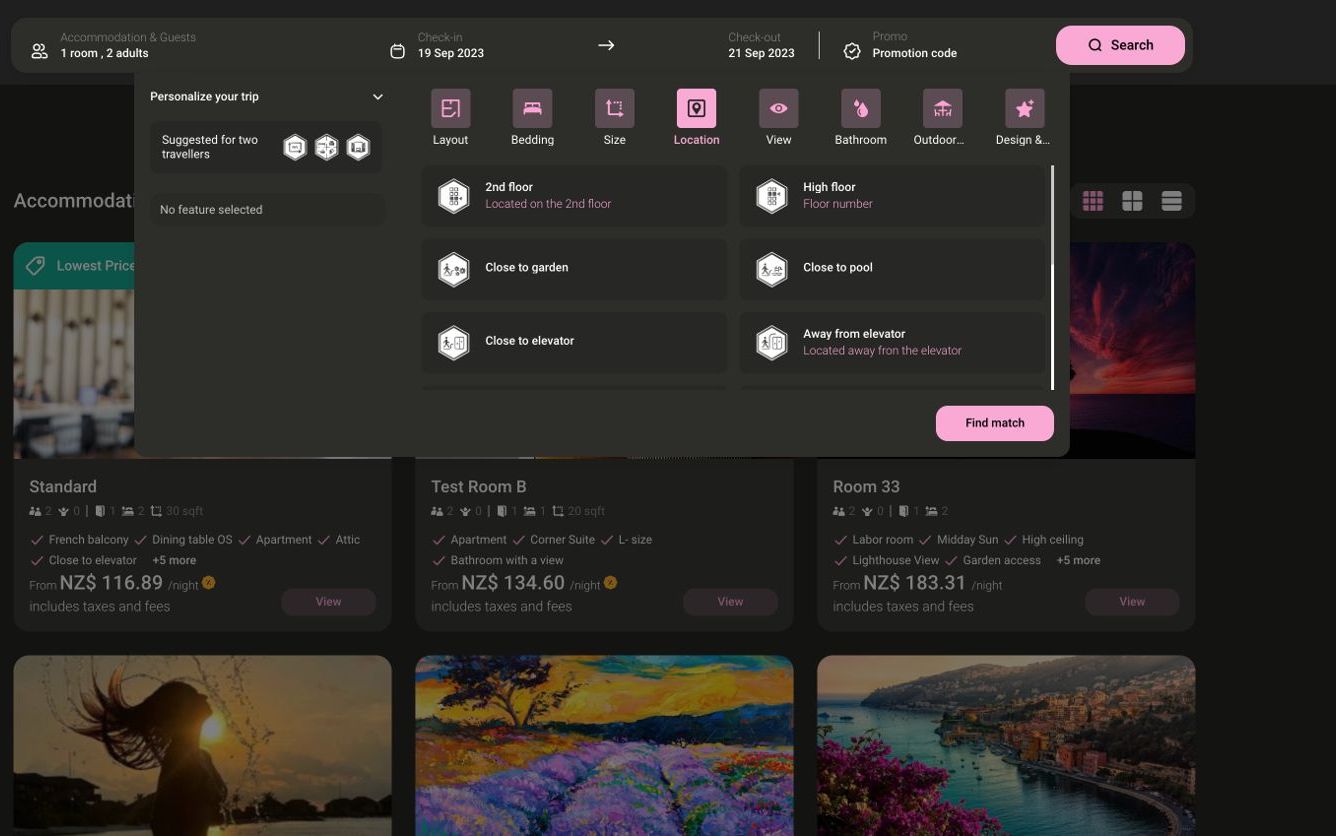Click View on the Room 33 card

click(1132, 602)
